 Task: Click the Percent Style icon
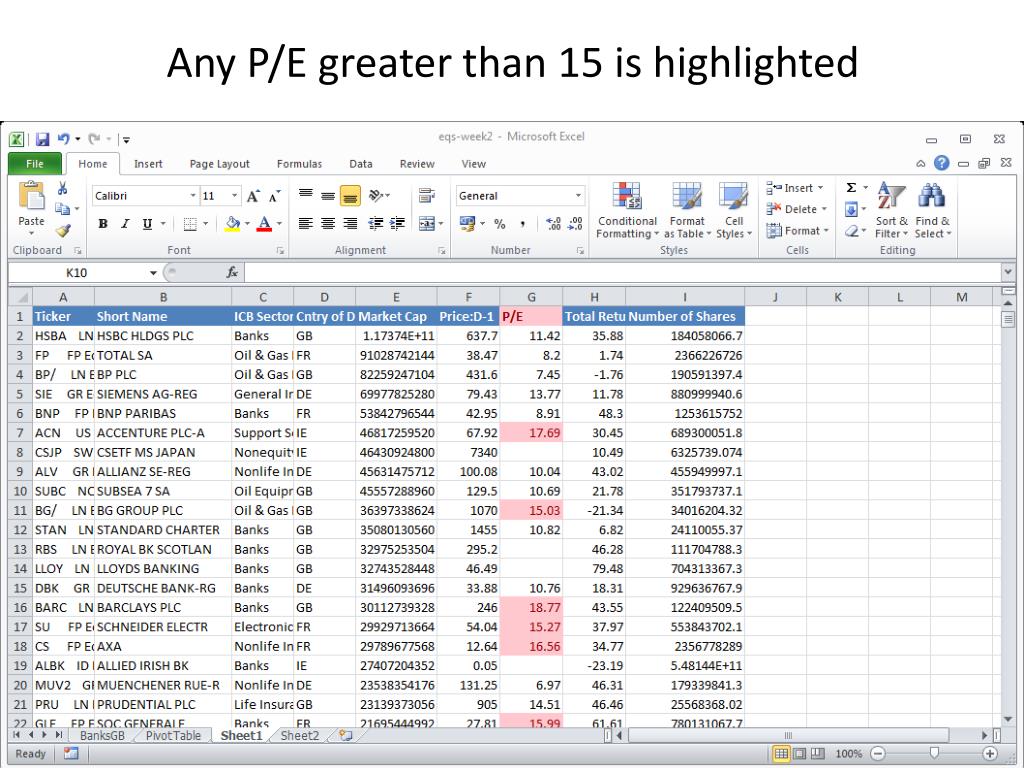(500, 224)
